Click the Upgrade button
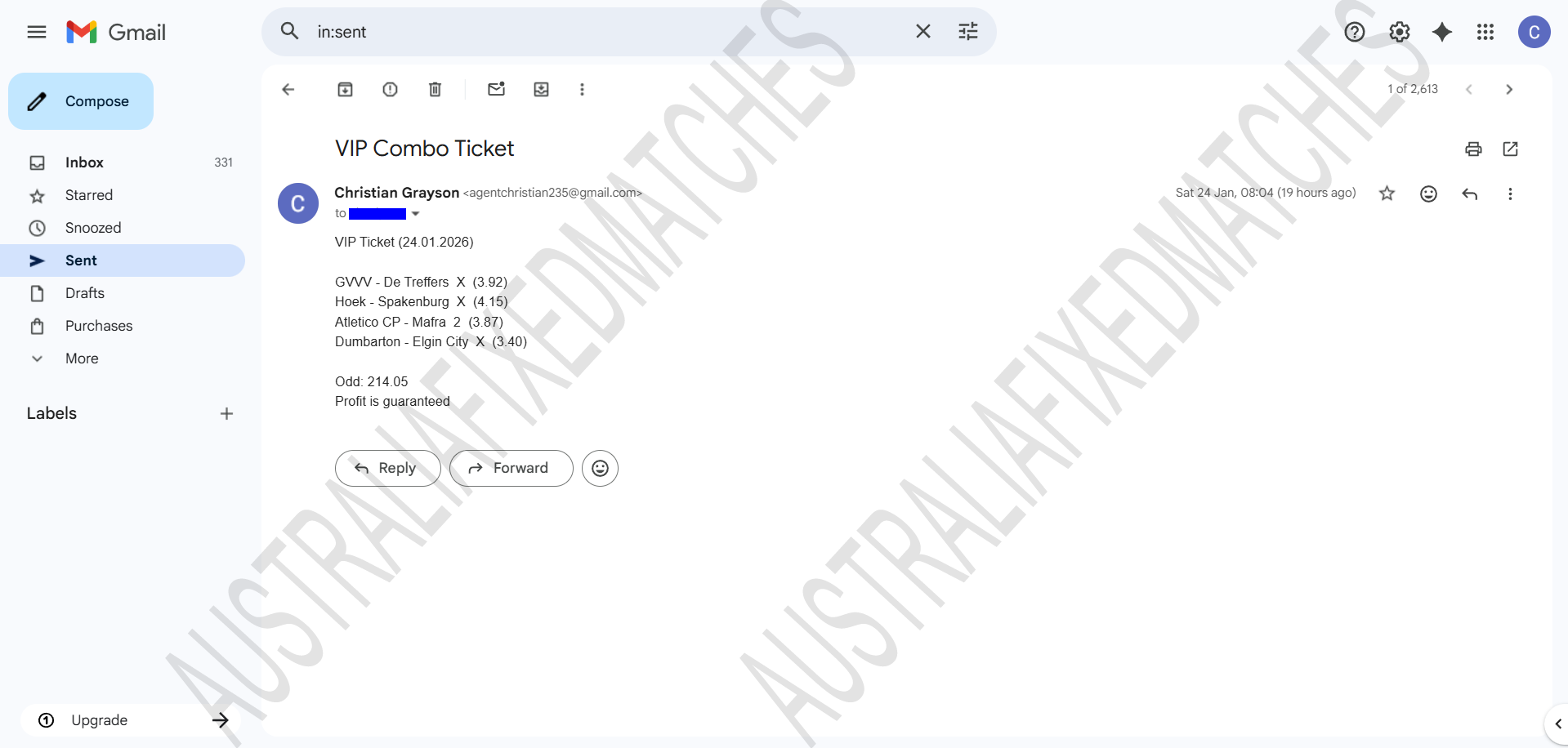This screenshot has width=1568, height=748. click(131, 720)
